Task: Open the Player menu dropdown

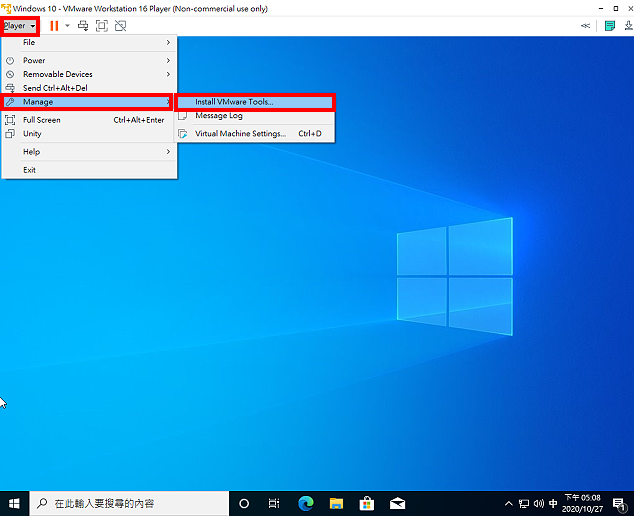Action: click(x=19, y=26)
